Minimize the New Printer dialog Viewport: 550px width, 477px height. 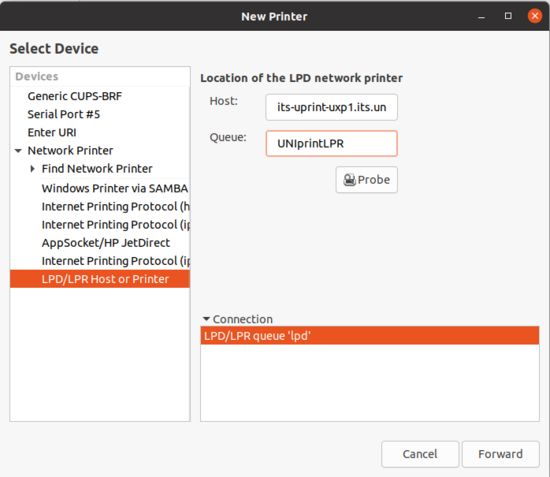[481, 16]
